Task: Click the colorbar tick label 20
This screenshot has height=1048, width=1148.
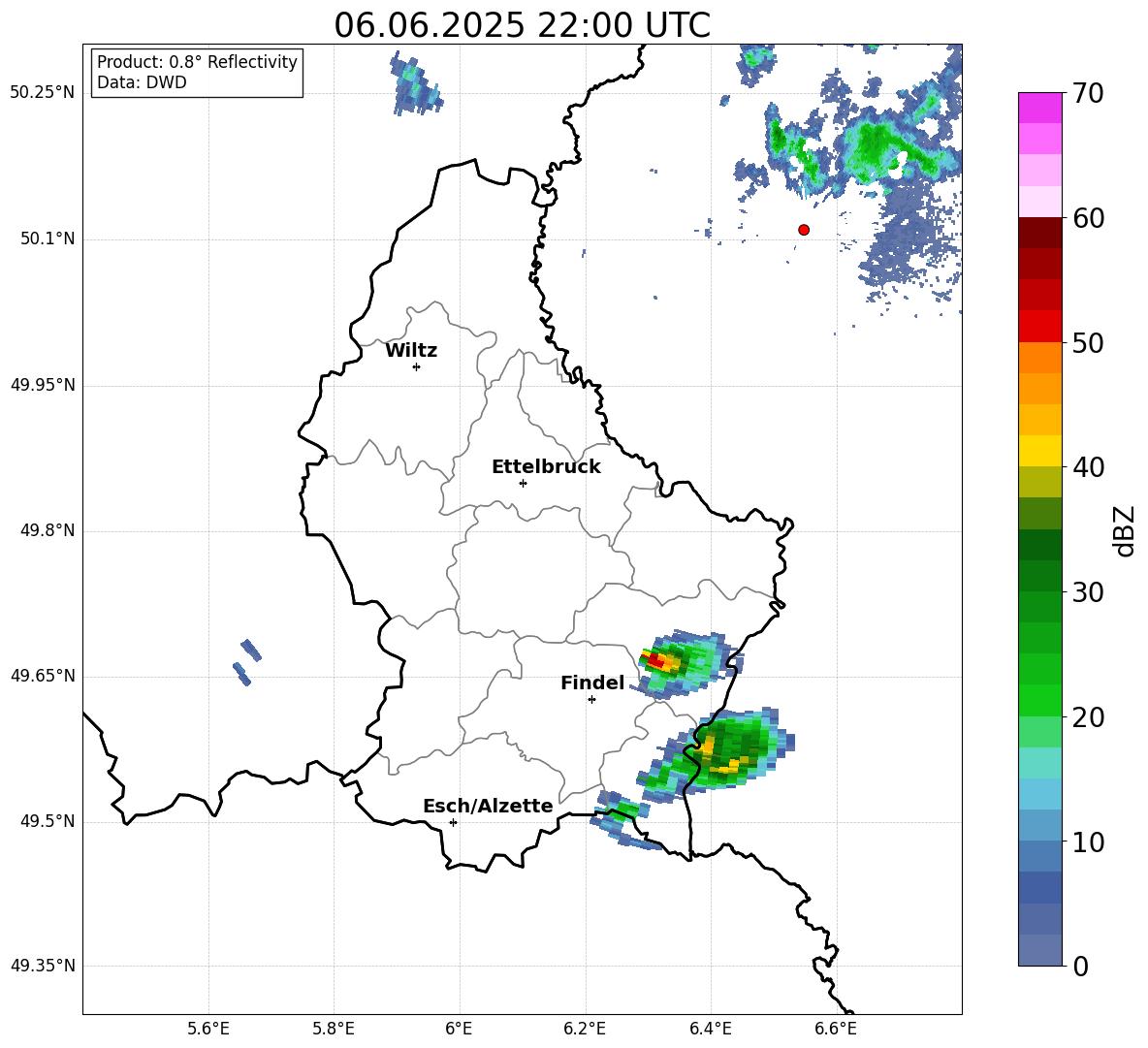Action: click(1088, 718)
